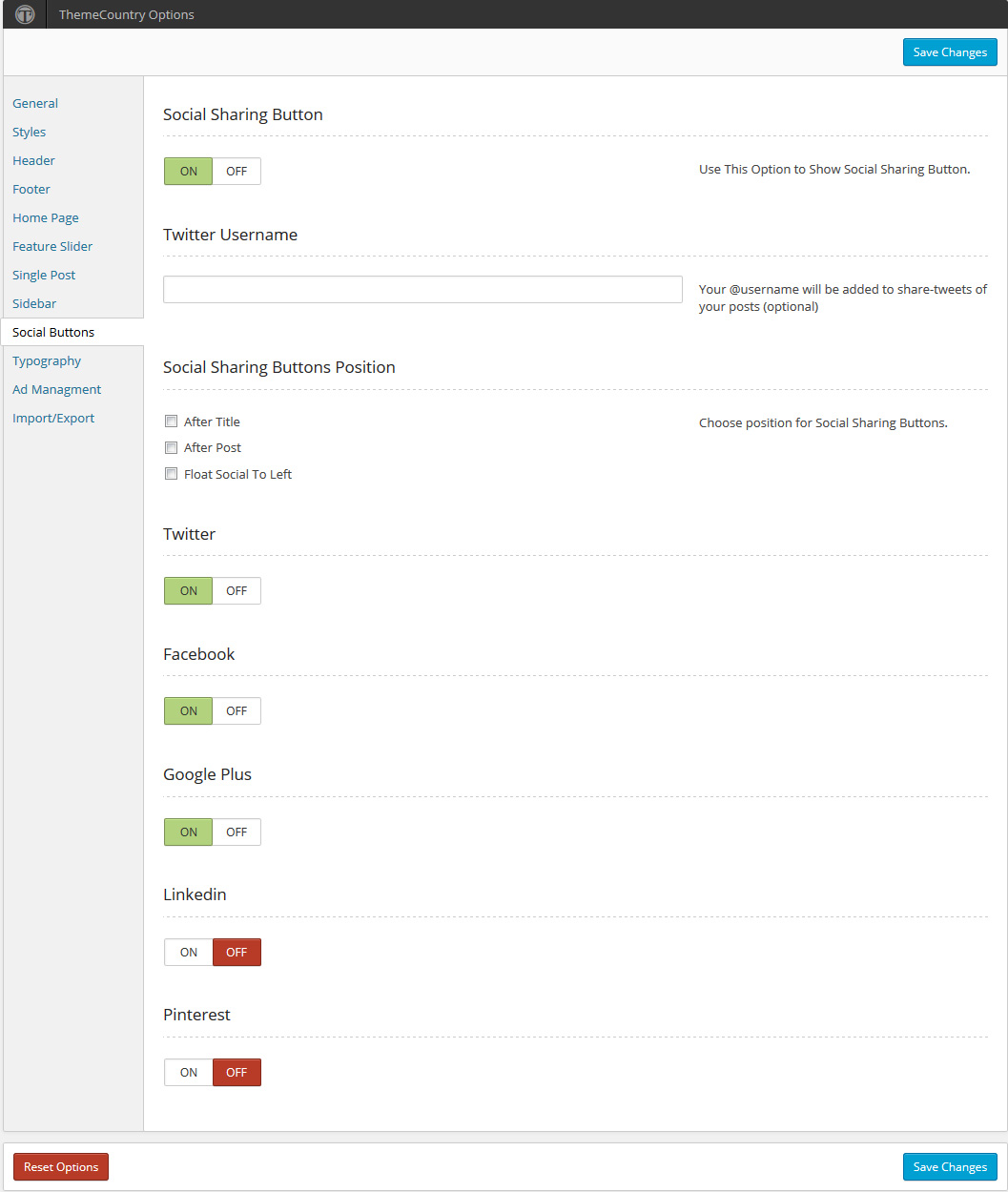This screenshot has width=1008, height=1192.
Task: Turn OFF the Social Sharing Button toggle
Action: tap(237, 172)
